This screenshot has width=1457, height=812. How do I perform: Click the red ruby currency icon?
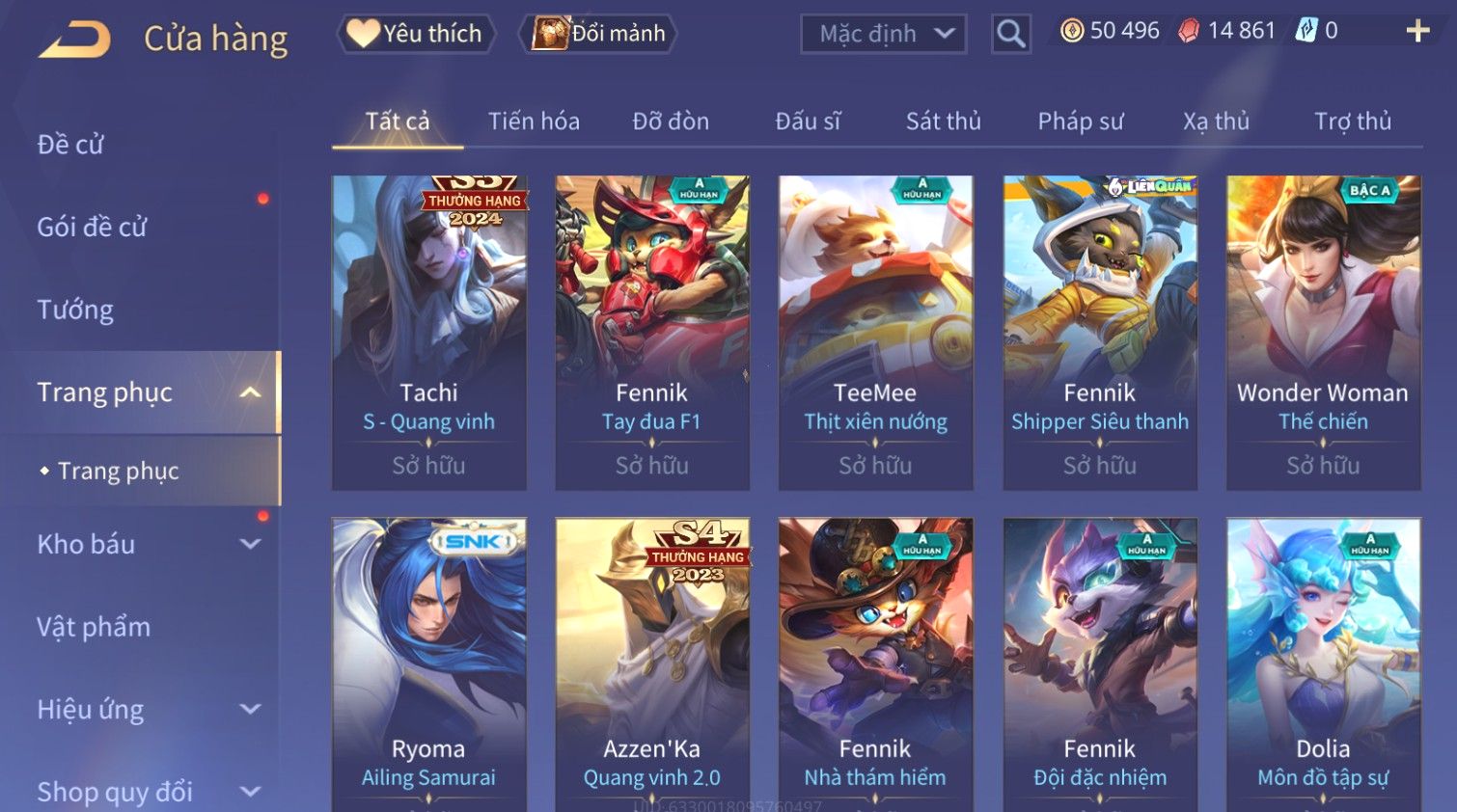(x=1189, y=31)
